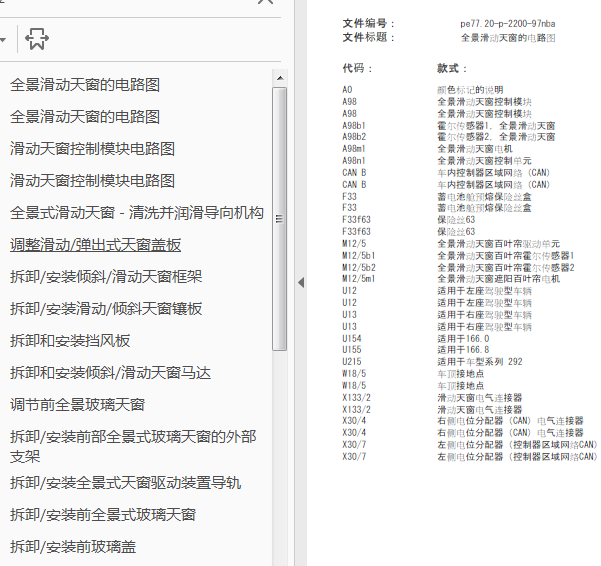This screenshot has width=601, height=566.
Task: Click the 全景滑动天窗控制单元 entry
Action: pyautogui.click(x=484, y=161)
